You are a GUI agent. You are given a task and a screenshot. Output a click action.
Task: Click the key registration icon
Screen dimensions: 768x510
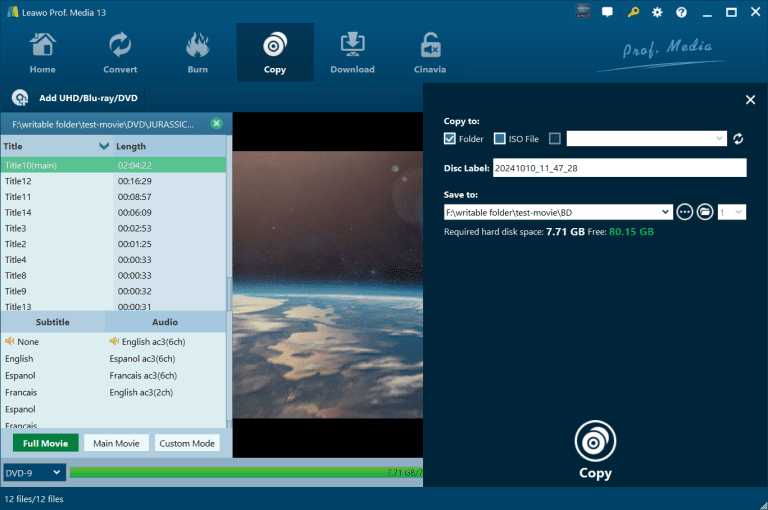click(x=632, y=12)
